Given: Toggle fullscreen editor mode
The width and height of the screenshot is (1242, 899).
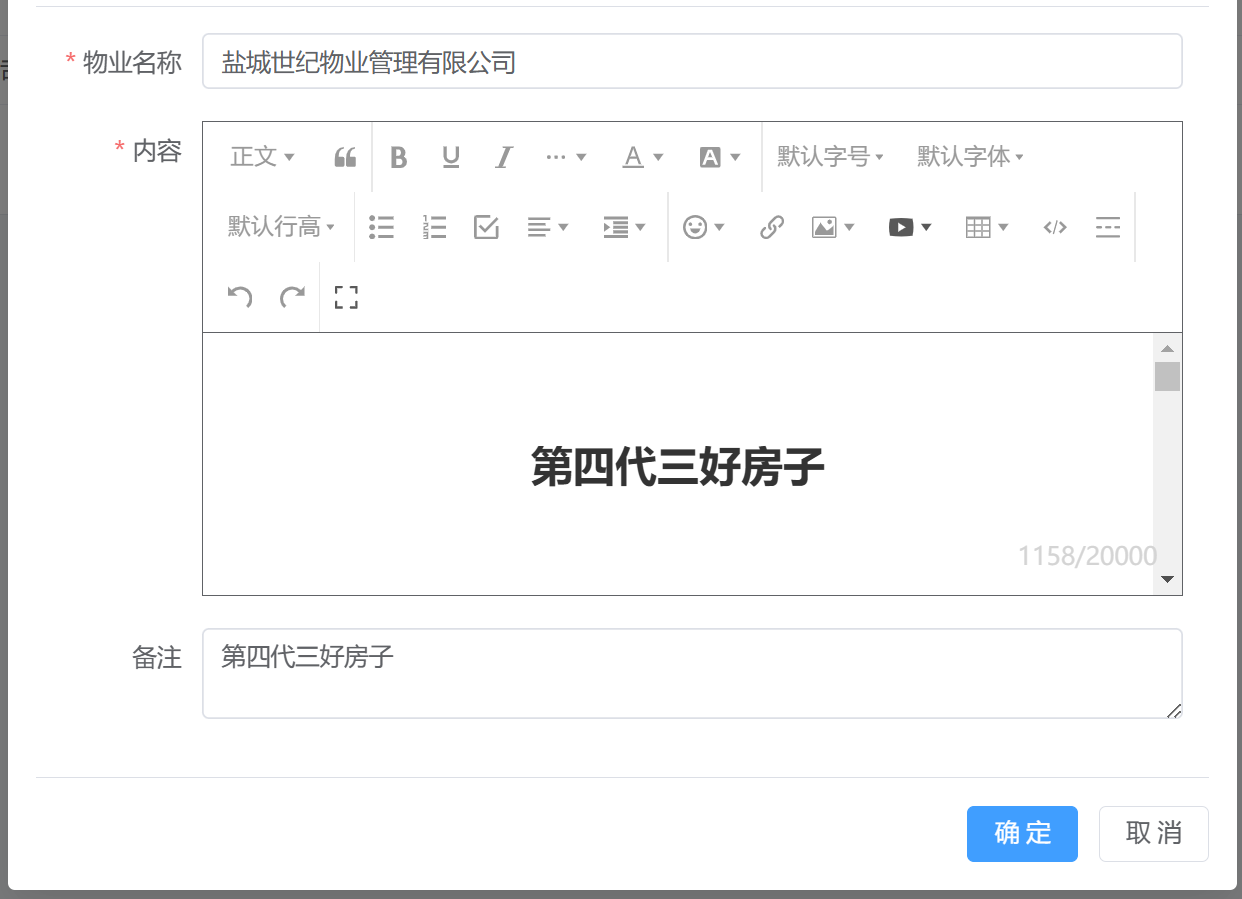Looking at the screenshot, I should (346, 297).
